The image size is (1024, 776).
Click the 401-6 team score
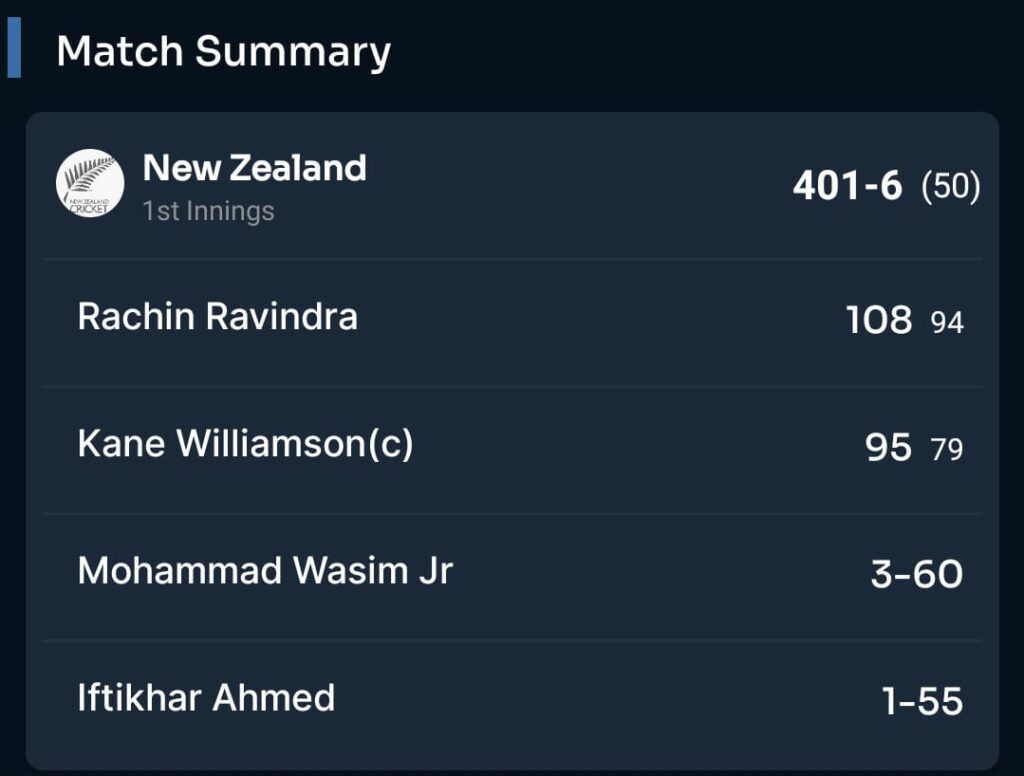[x=847, y=185]
